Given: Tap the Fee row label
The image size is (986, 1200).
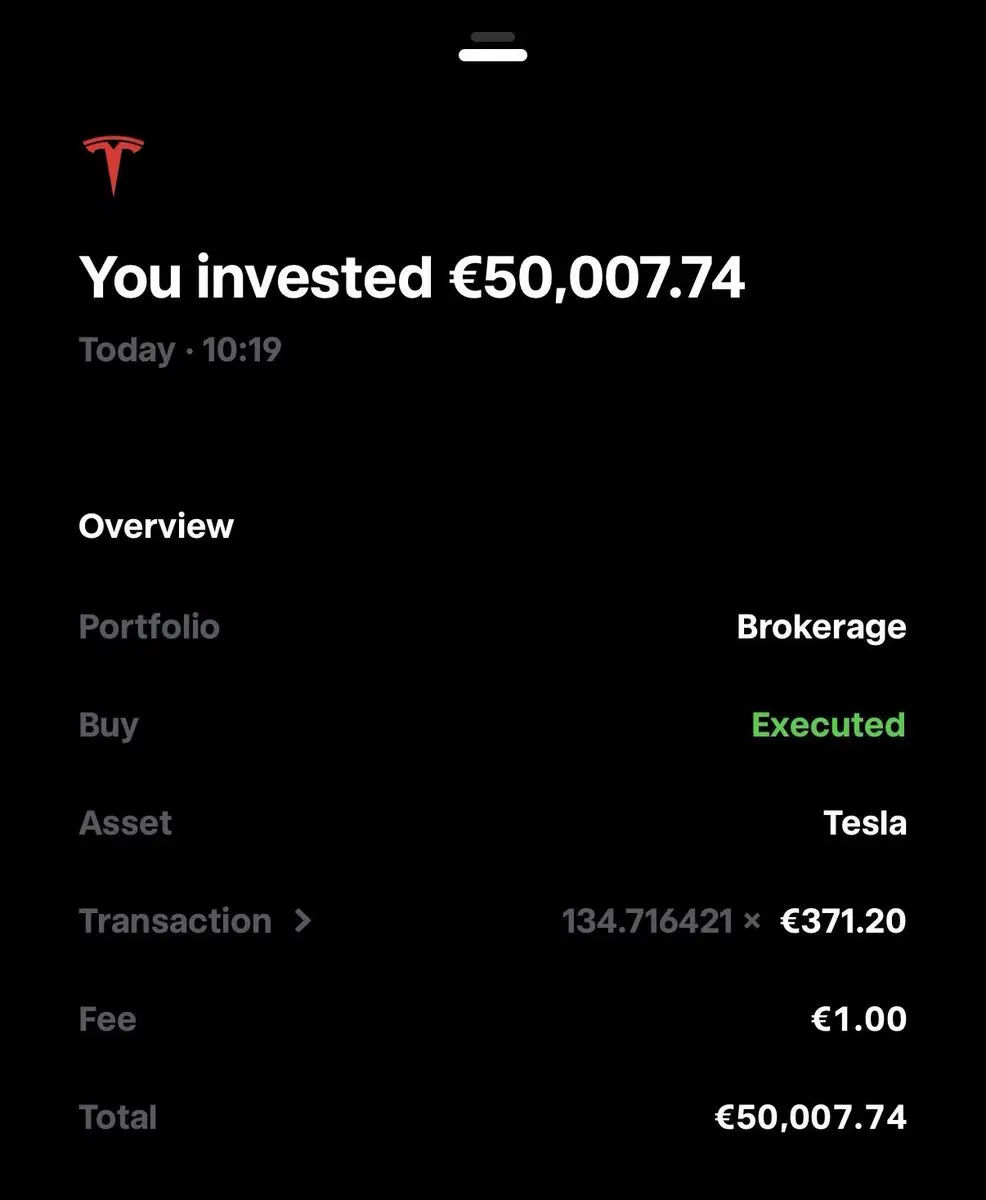Looking at the screenshot, I should pos(108,1019).
